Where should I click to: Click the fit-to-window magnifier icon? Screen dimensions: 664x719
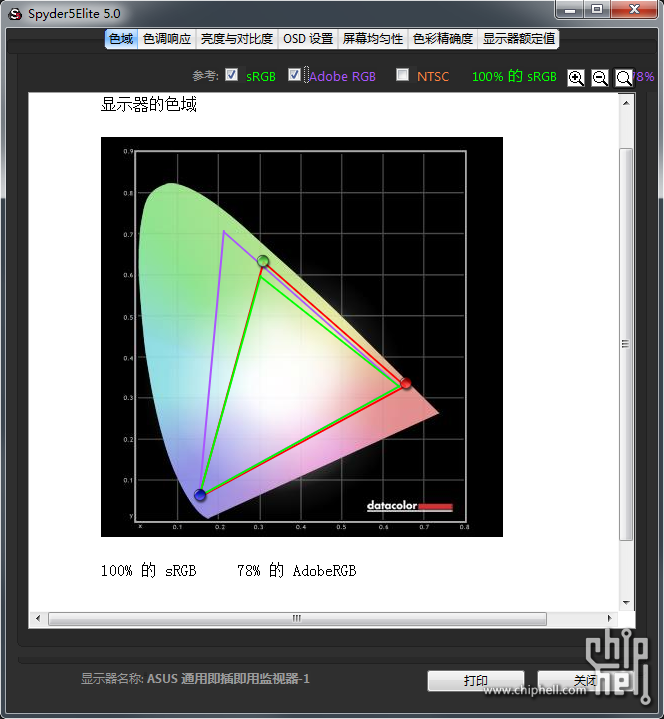[x=624, y=78]
